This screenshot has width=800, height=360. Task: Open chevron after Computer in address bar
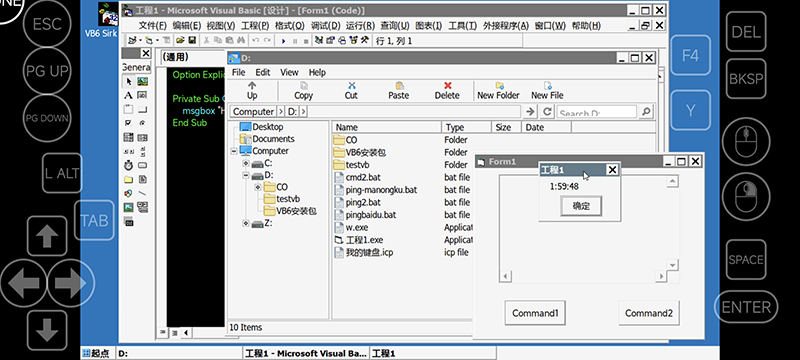pos(281,112)
